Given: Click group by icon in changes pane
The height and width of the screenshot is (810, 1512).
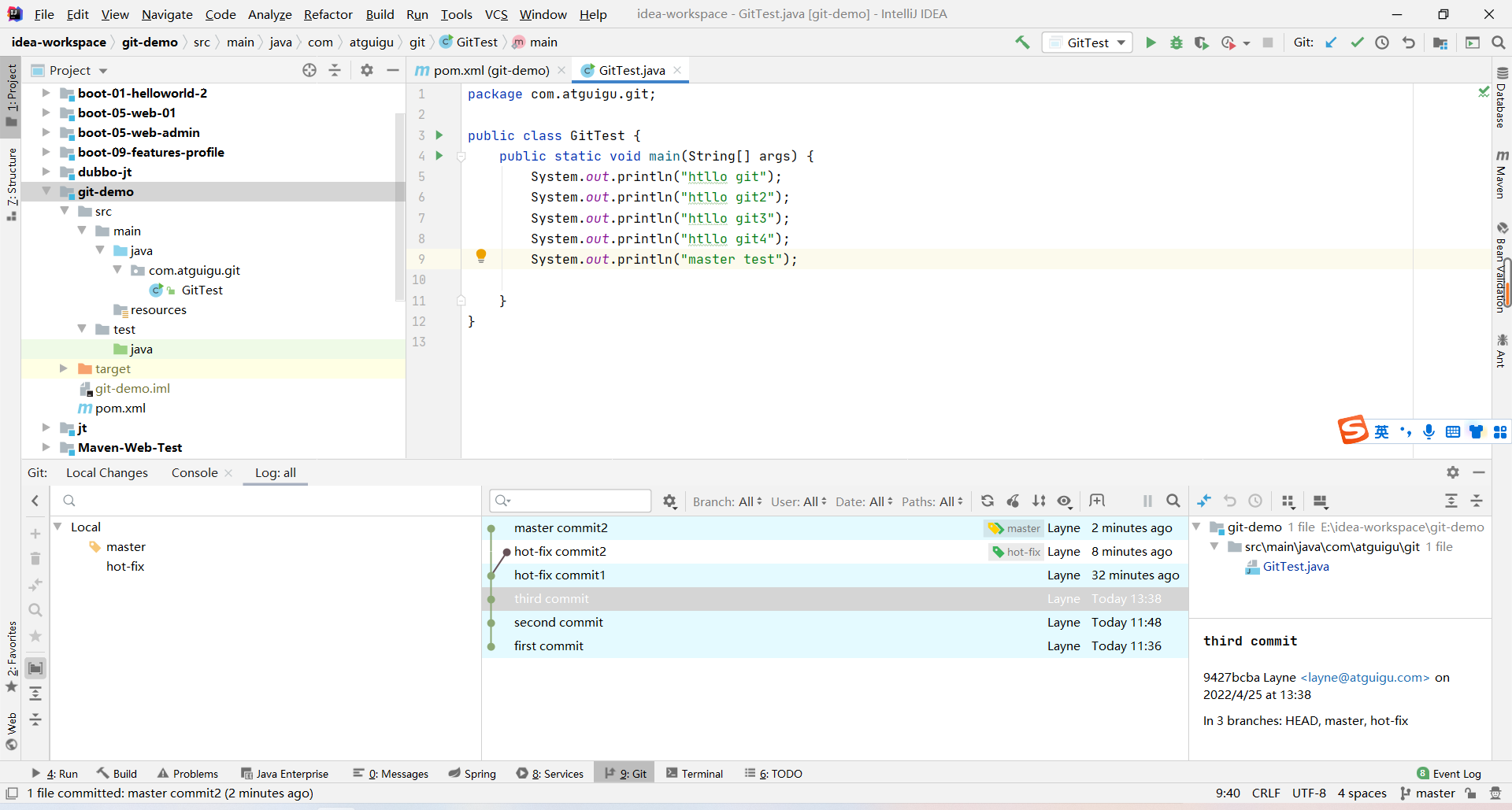Looking at the screenshot, I should click(1288, 501).
